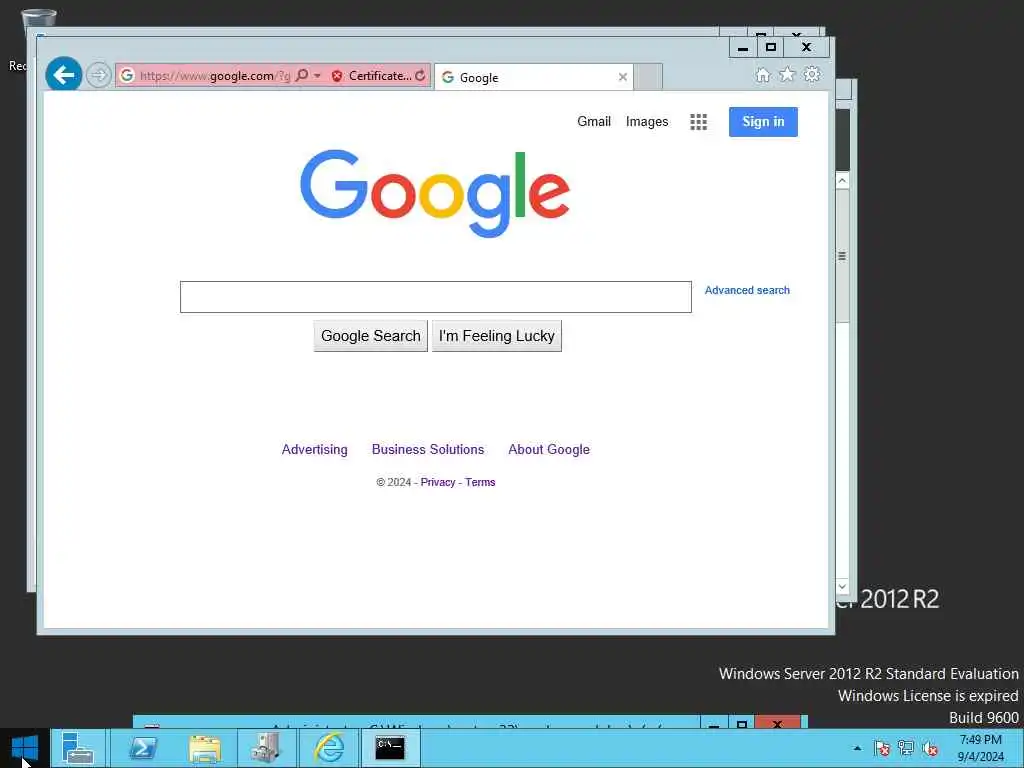Minimize the Internet Explorer window
Image resolution: width=1024 pixels, height=768 pixels.
pos(743,47)
